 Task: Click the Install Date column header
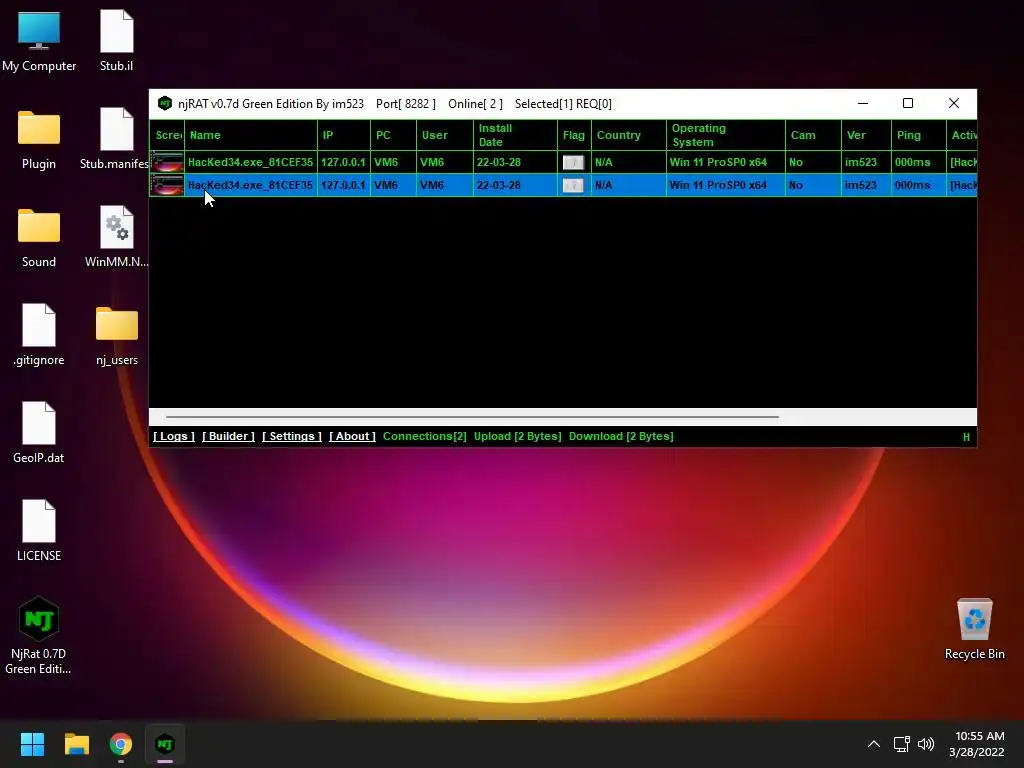pyautogui.click(x=515, y=135)
